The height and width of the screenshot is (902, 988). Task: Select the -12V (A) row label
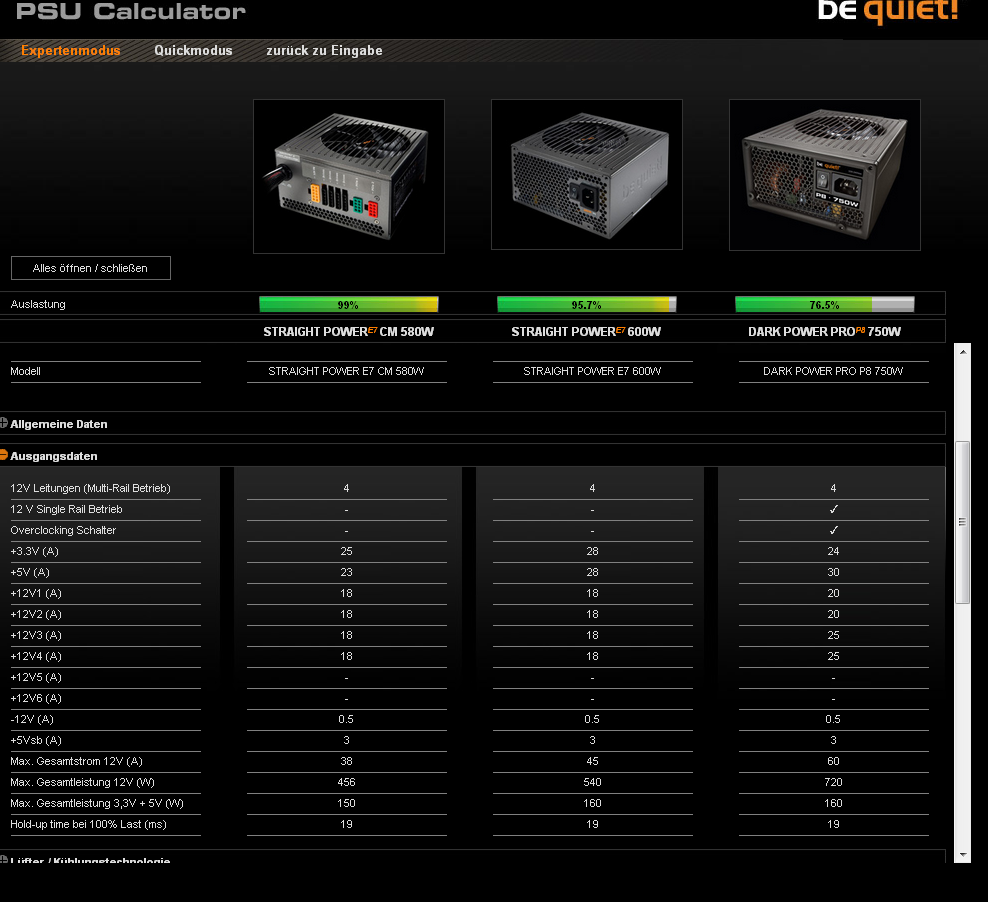[x=32, y=719]
